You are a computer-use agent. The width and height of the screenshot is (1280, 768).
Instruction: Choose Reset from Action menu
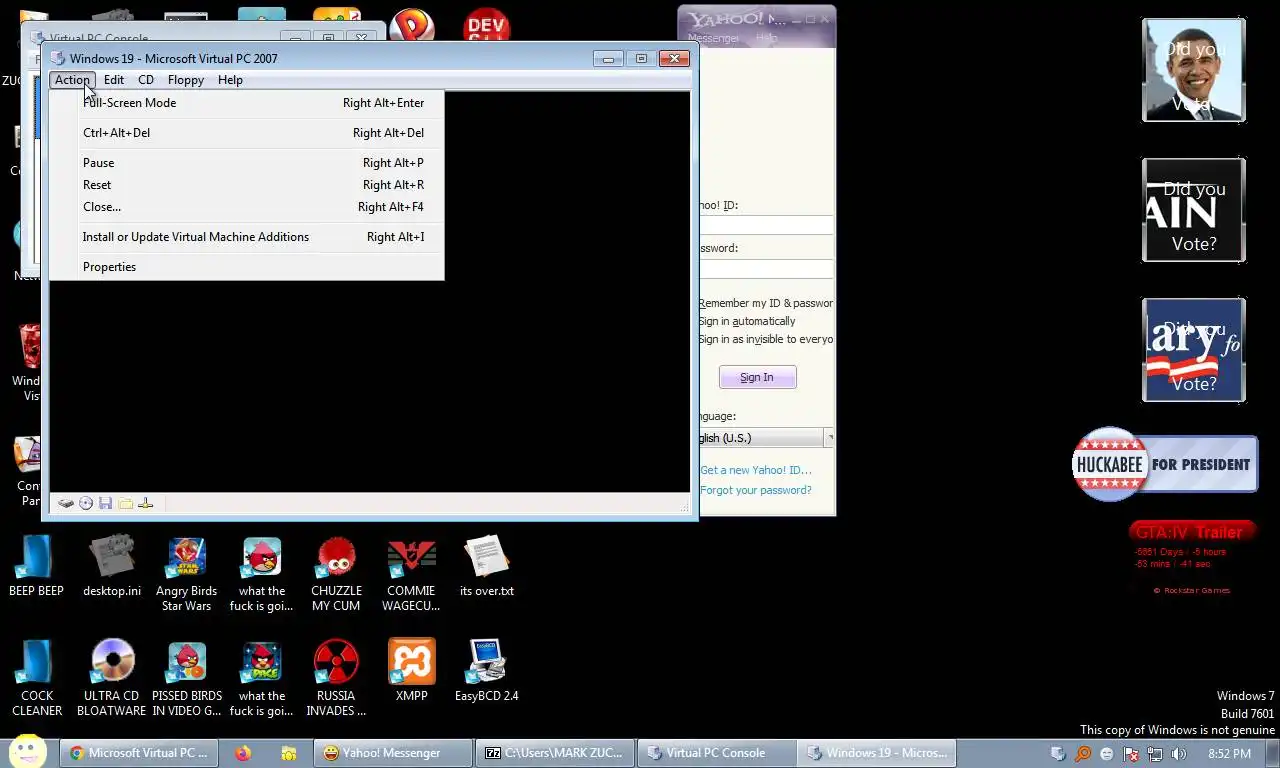click(247, 185)
